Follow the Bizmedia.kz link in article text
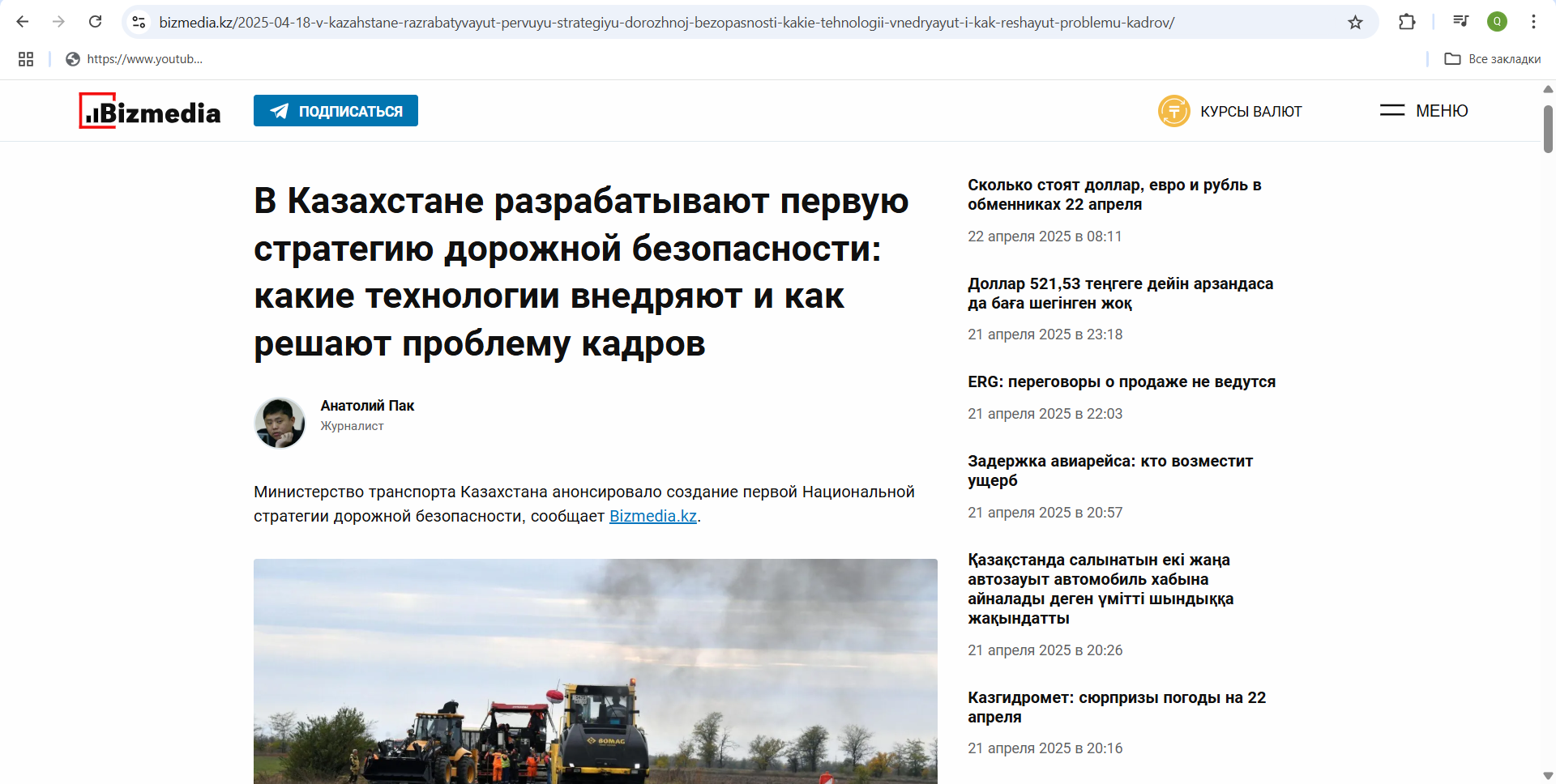Image resolution: width=1556 pixels, height=784 pixels. pyautogui.click(x=653, y=516)
